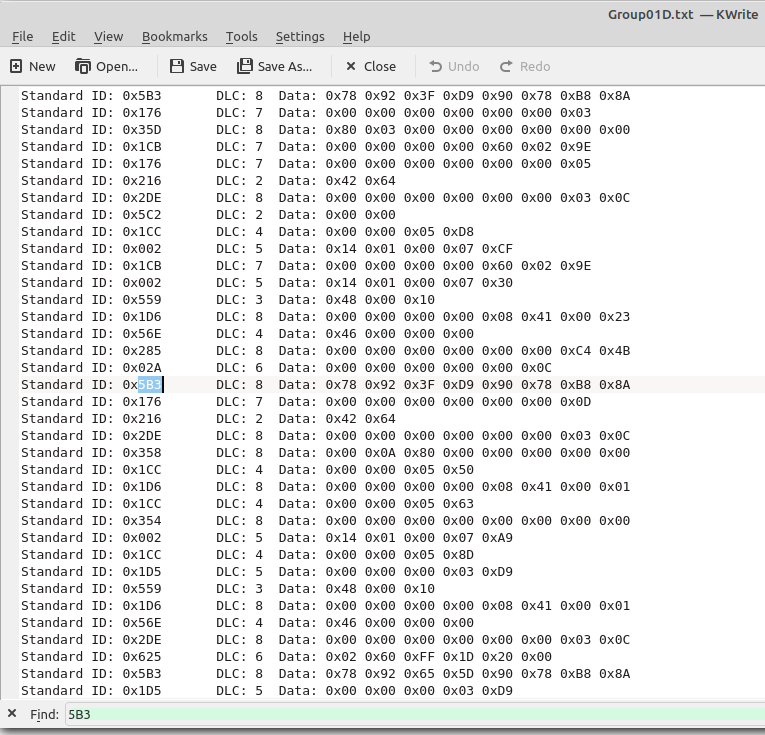765x735 pixels.
Task: Open the Tools menu
Action: pyautogui.click(x=242, y=37)
